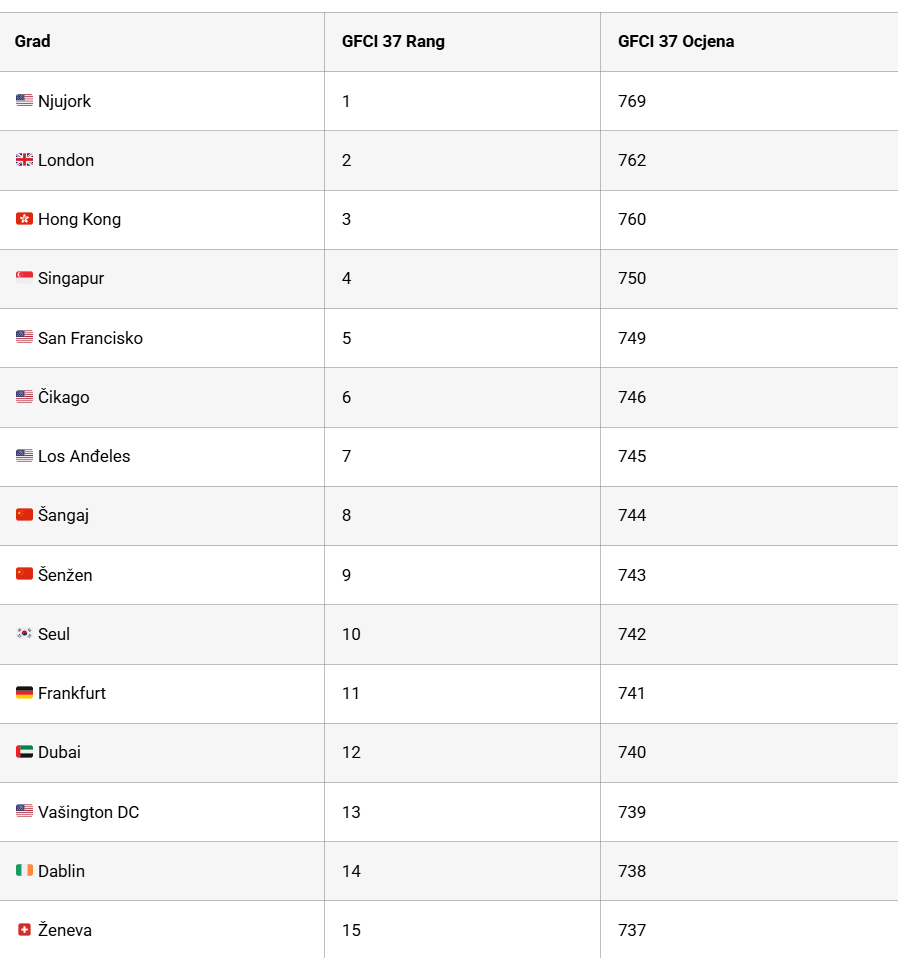Click rank 10 in the Seul row
The width and height of the screenshot is (898, 958).
[351, 634]
